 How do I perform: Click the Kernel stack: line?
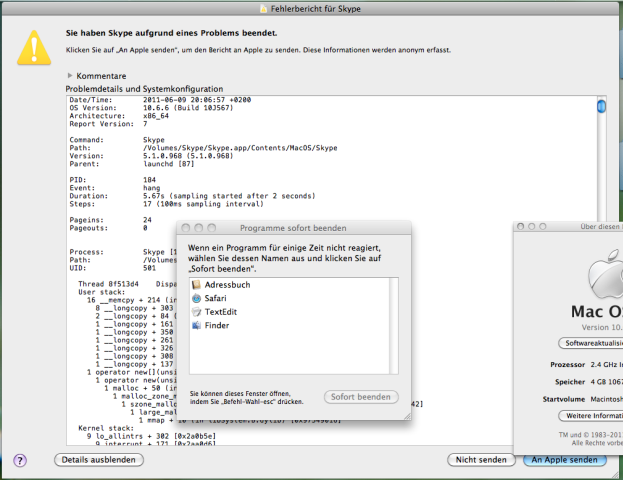106,428
